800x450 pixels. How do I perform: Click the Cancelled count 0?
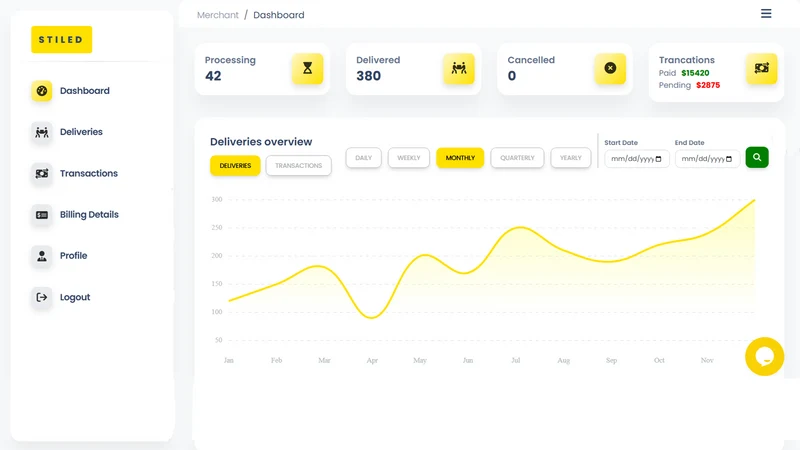(512, 76)
